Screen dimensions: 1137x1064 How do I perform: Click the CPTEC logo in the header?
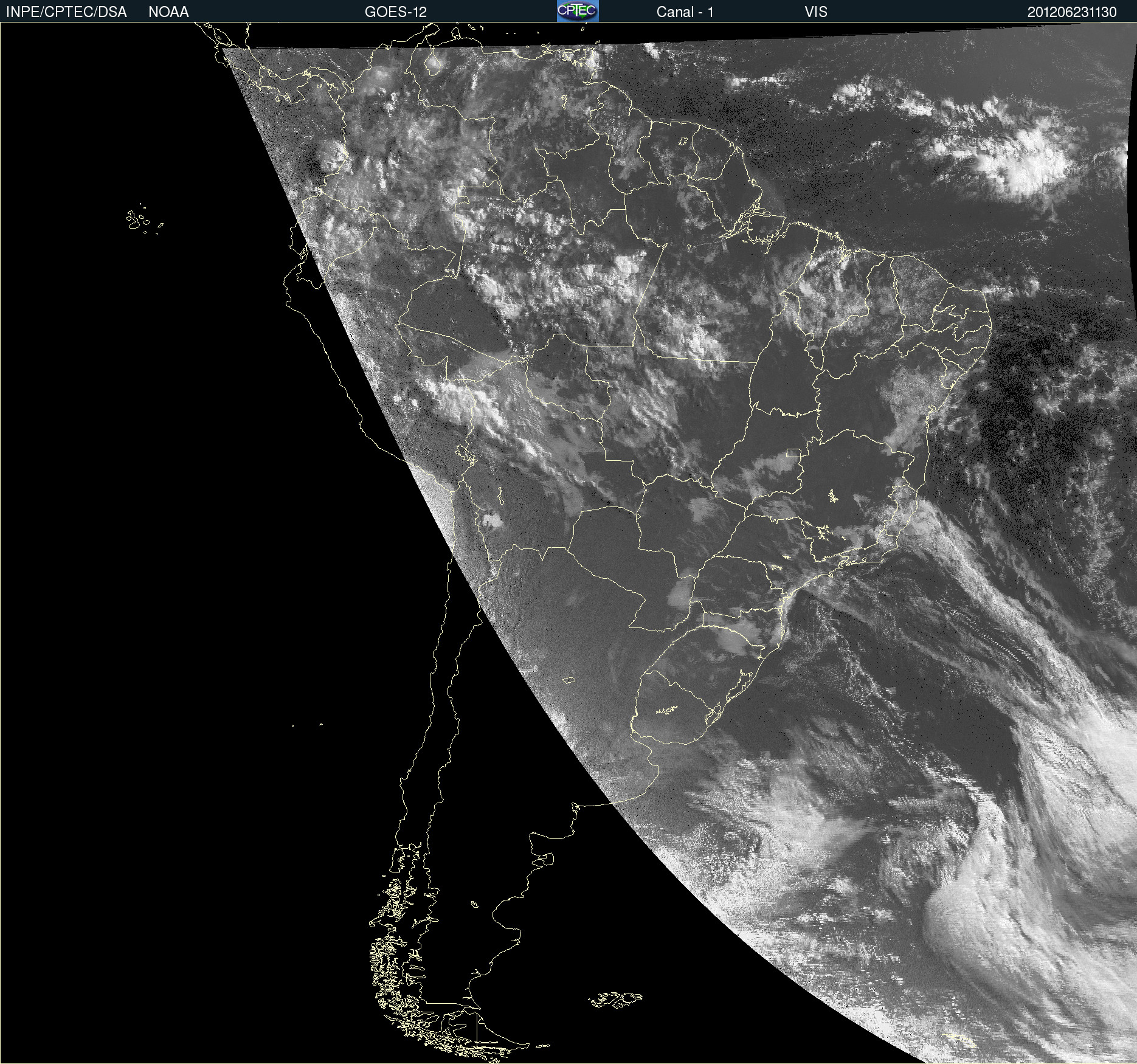[578, 11]
